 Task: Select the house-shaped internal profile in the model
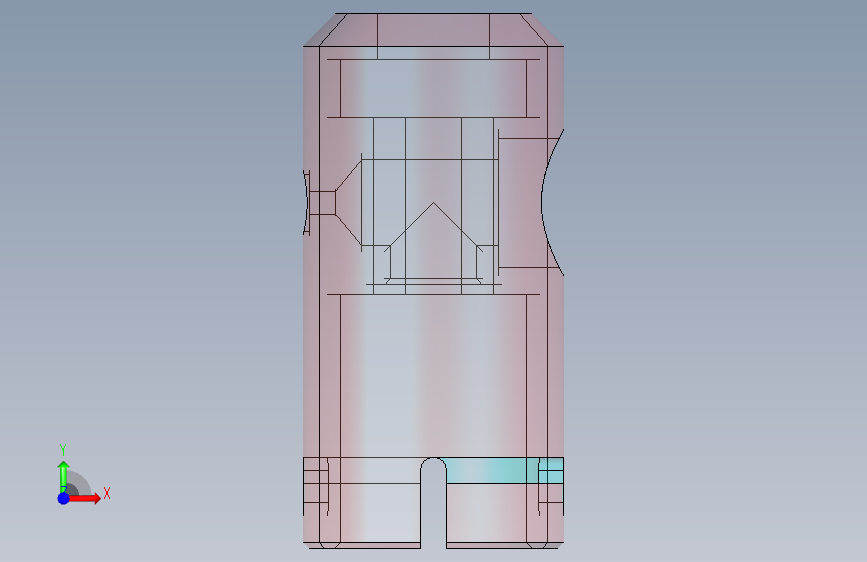click(x=434, y=242)
